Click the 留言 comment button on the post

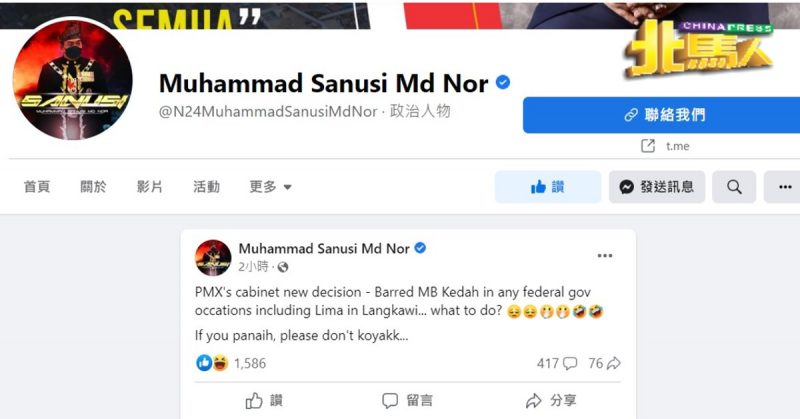click(x=407, y=401)
